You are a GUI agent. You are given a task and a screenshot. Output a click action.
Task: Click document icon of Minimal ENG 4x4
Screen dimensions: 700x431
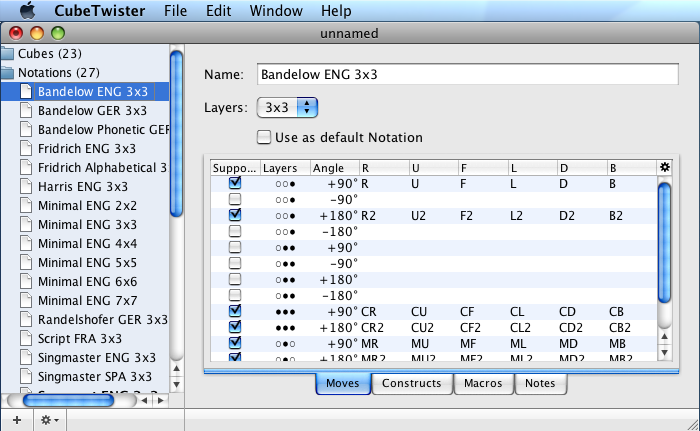26,243
